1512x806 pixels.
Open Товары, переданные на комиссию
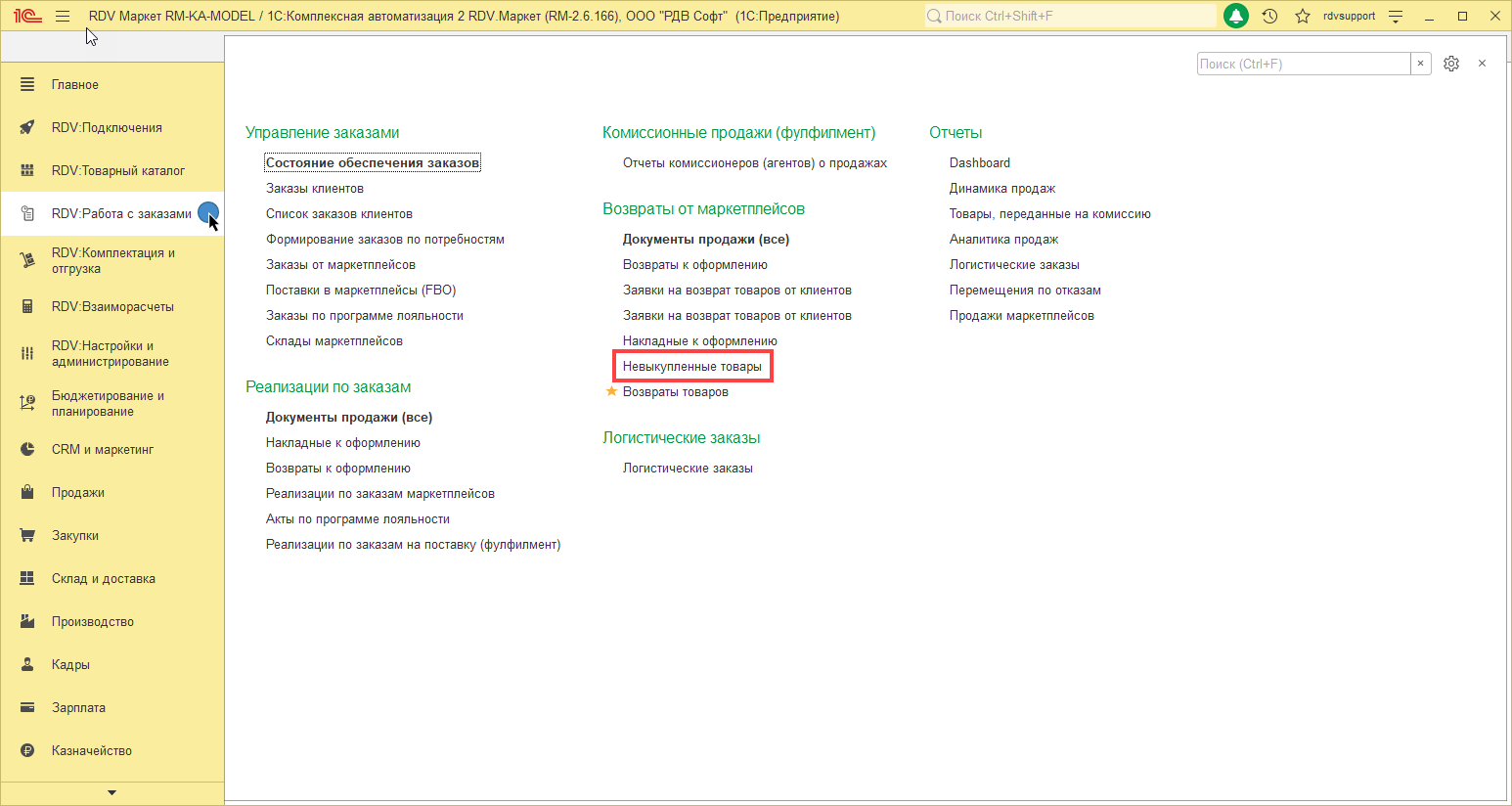point(1050,214)
